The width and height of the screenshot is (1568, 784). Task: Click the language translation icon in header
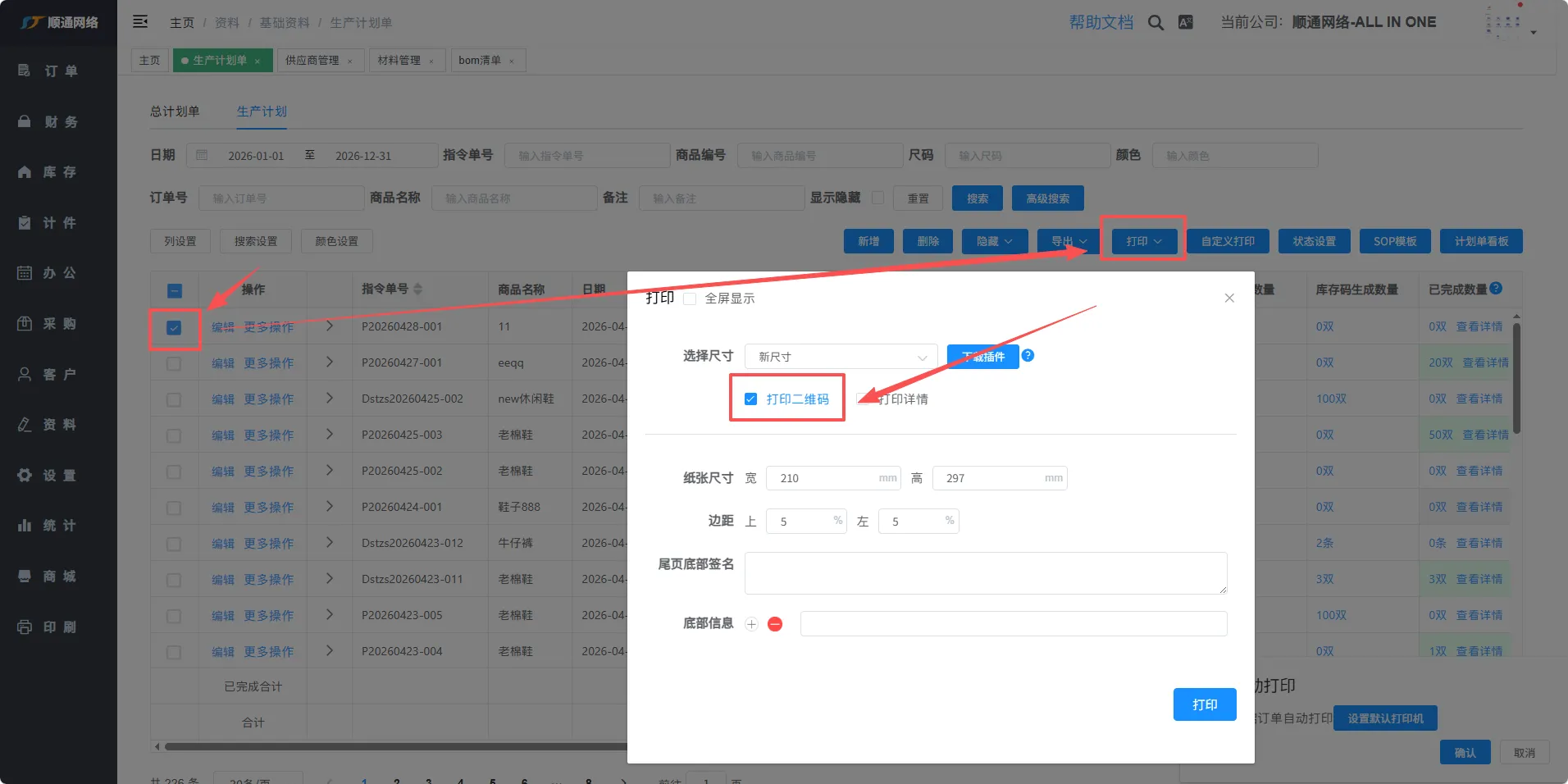(x=1185, y=23)
